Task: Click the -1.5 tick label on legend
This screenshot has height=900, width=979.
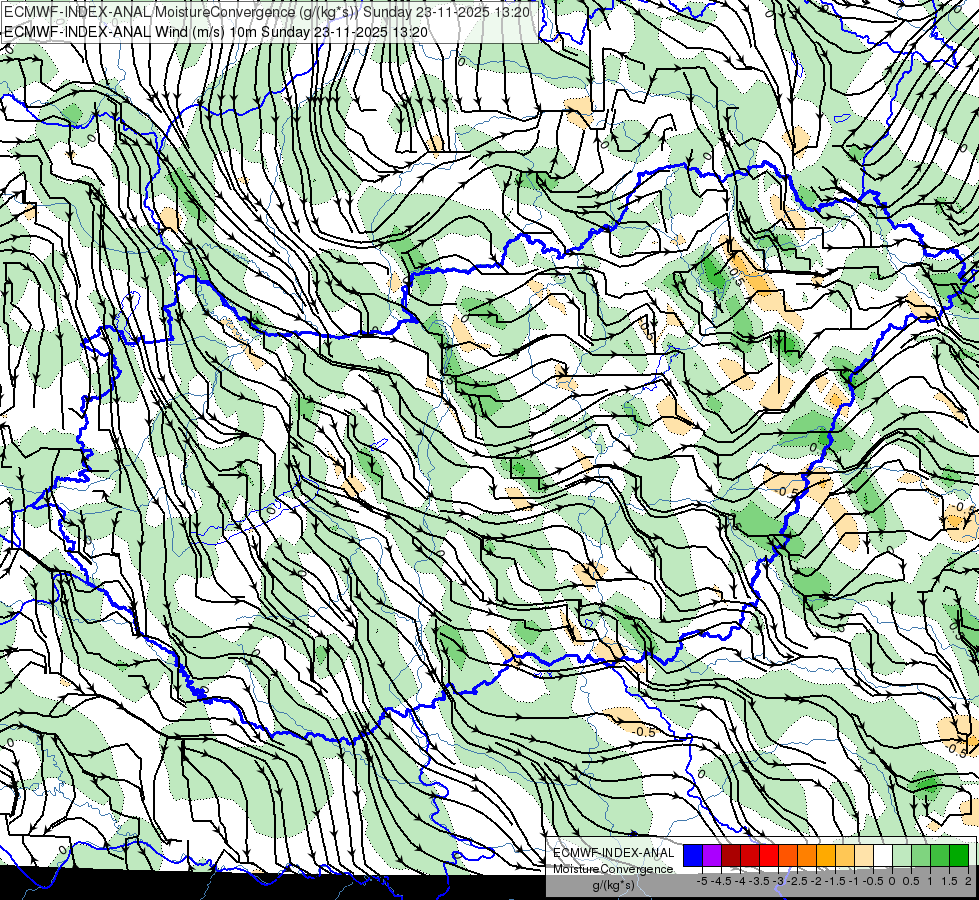Action: (835, 881)
